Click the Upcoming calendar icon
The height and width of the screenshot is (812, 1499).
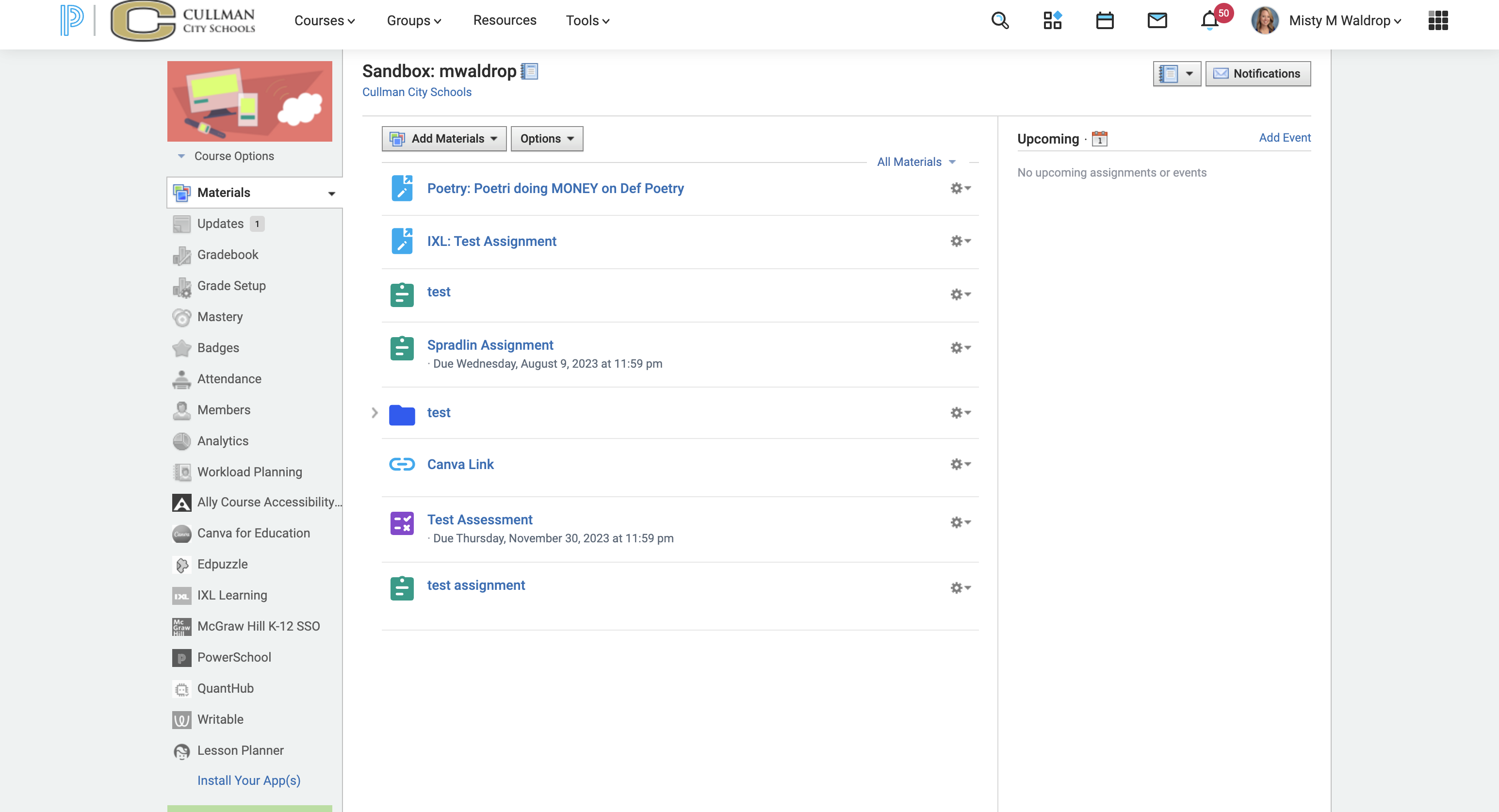[x=1099, y=138]
